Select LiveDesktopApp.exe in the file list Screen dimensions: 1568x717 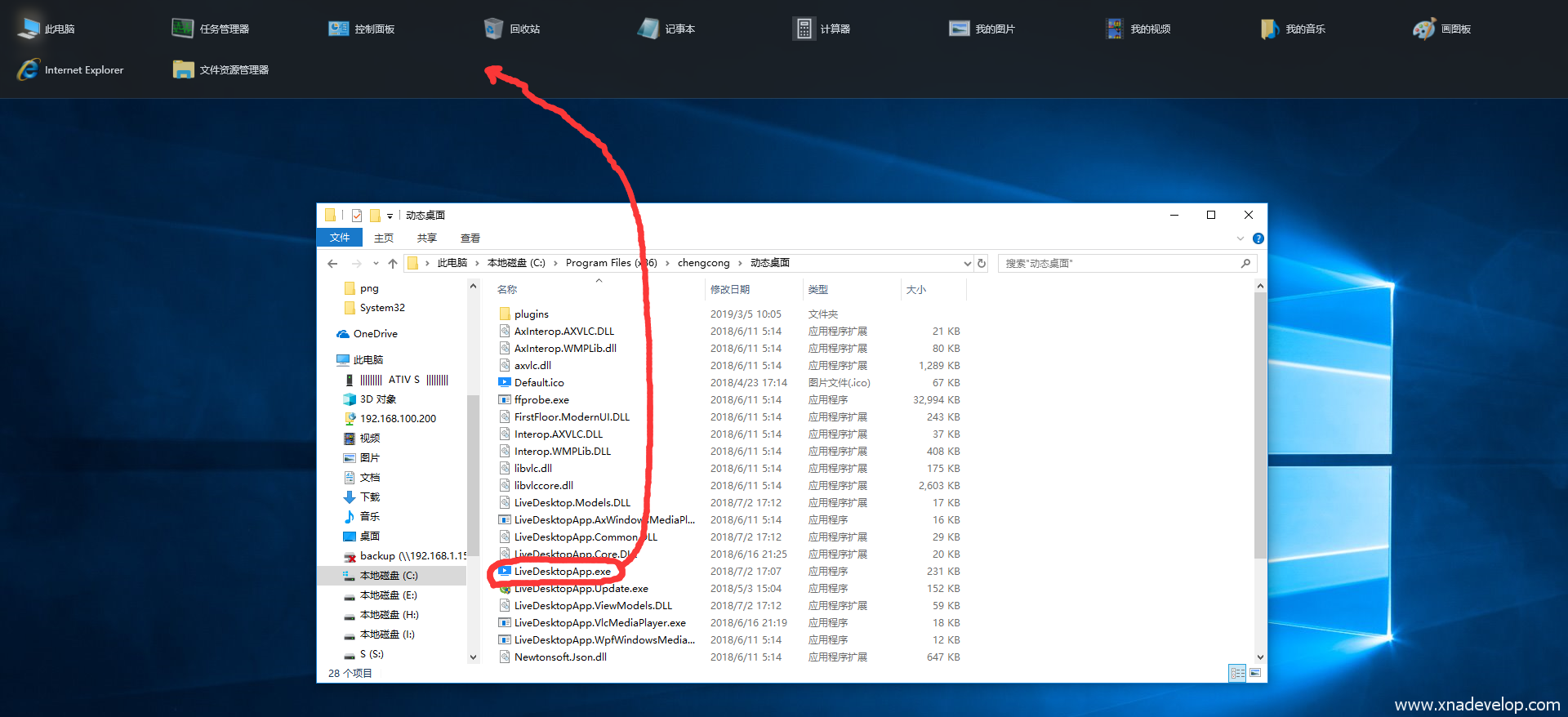(x=562, y=572)
